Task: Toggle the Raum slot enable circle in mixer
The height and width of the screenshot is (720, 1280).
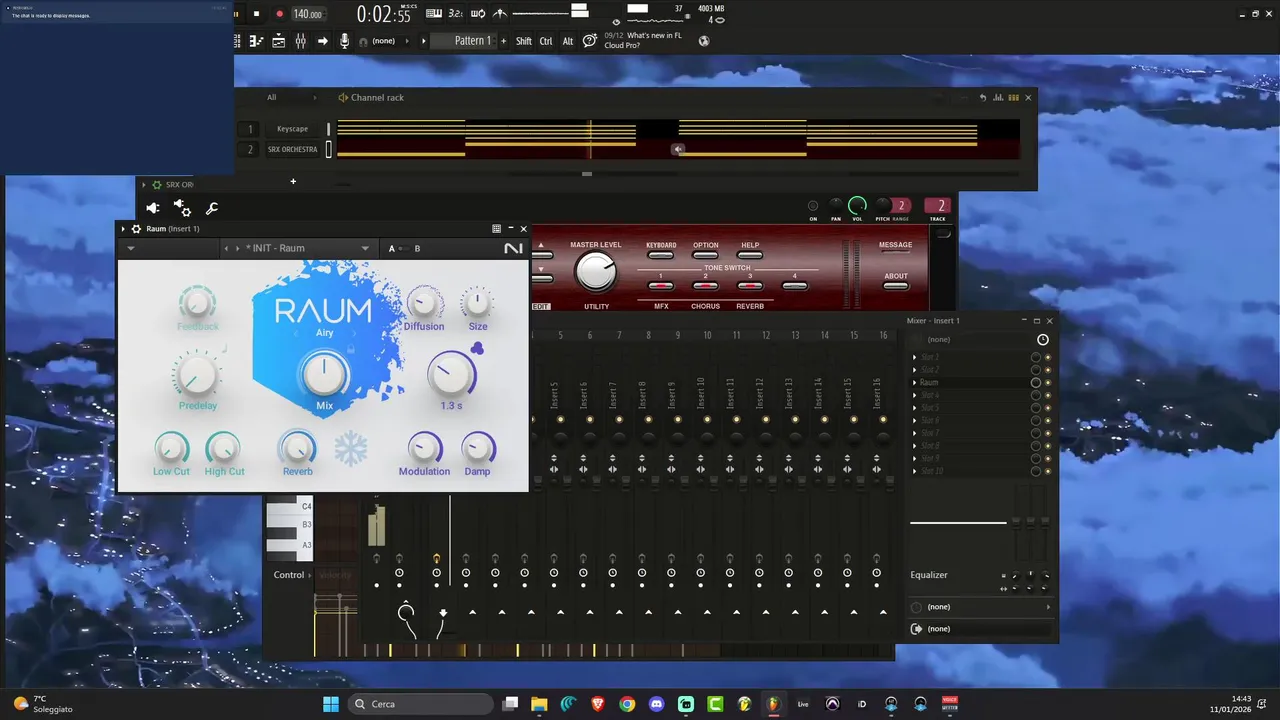Action: [1036, 382]
